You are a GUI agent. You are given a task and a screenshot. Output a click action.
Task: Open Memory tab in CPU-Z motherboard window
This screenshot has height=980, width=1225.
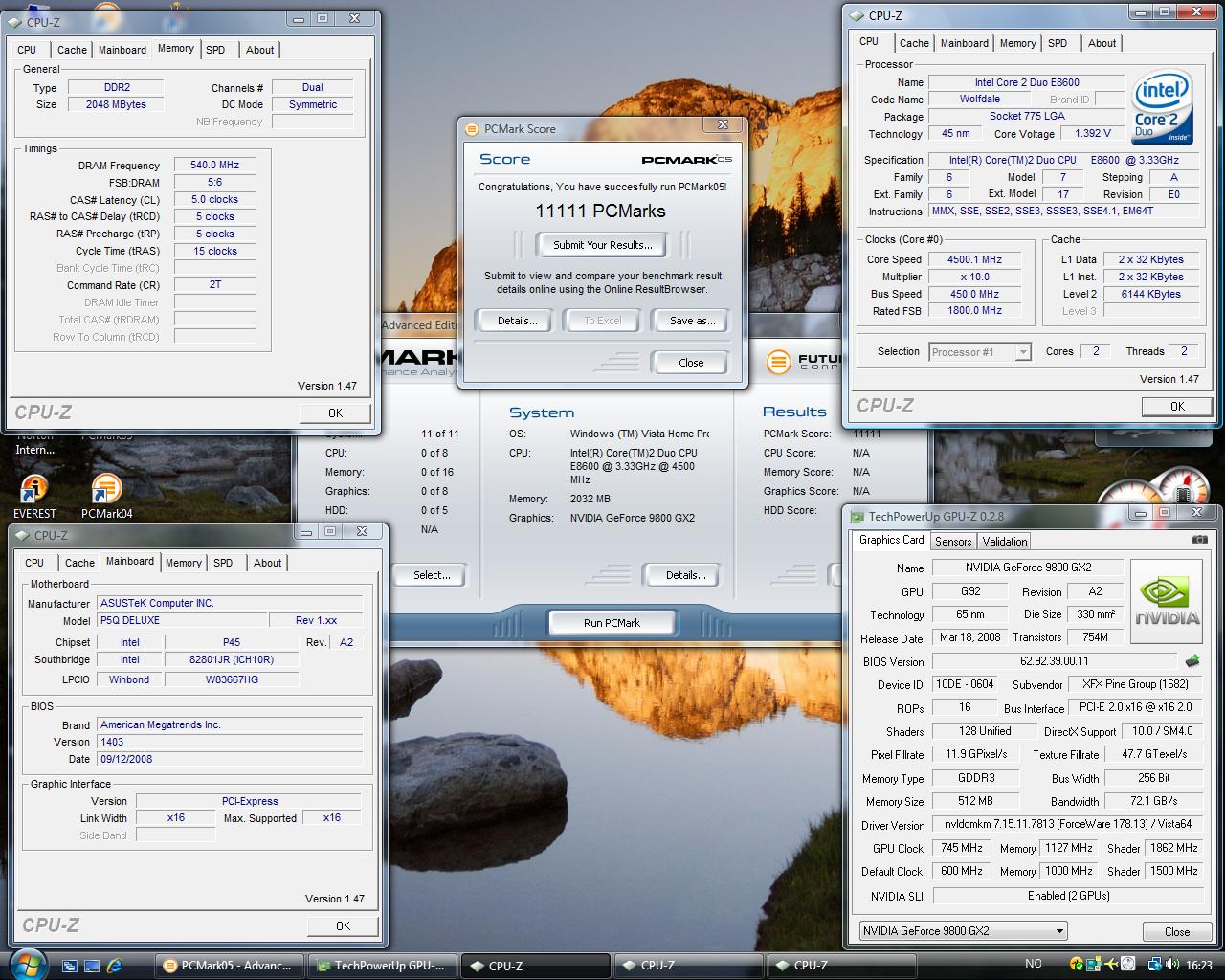click(183, 563)
